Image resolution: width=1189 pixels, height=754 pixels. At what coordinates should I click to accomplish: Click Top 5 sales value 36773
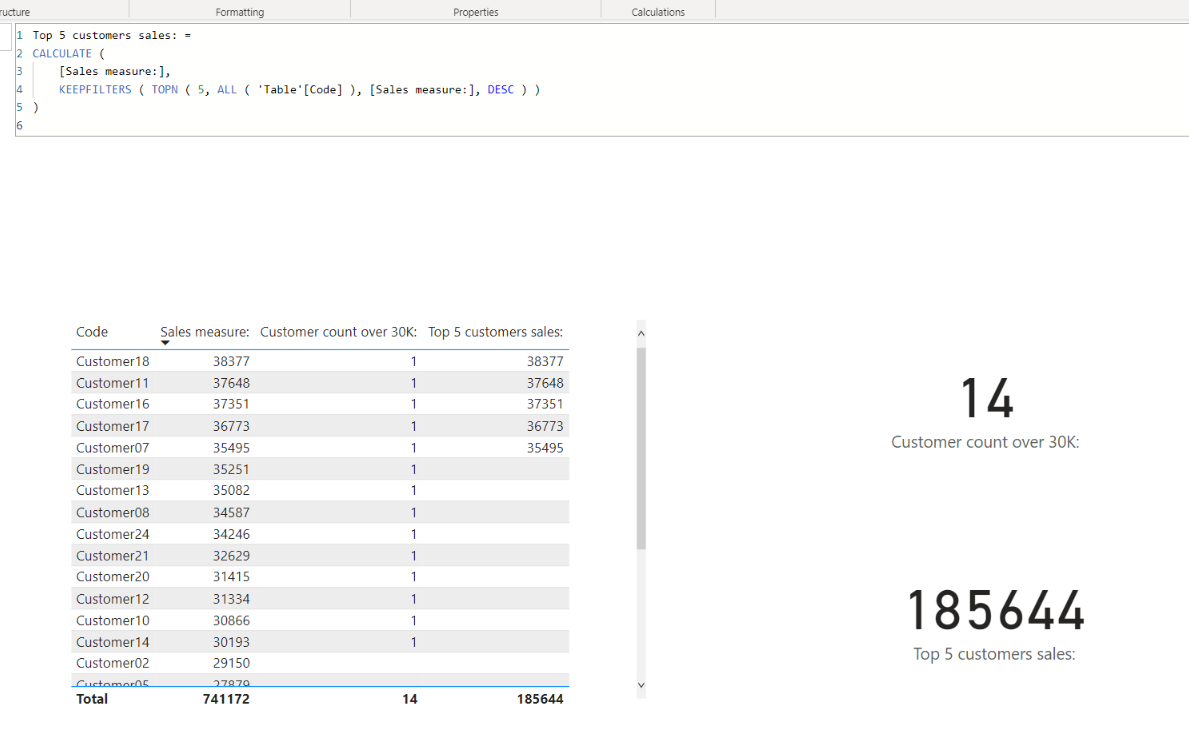(x=545, y=426)
